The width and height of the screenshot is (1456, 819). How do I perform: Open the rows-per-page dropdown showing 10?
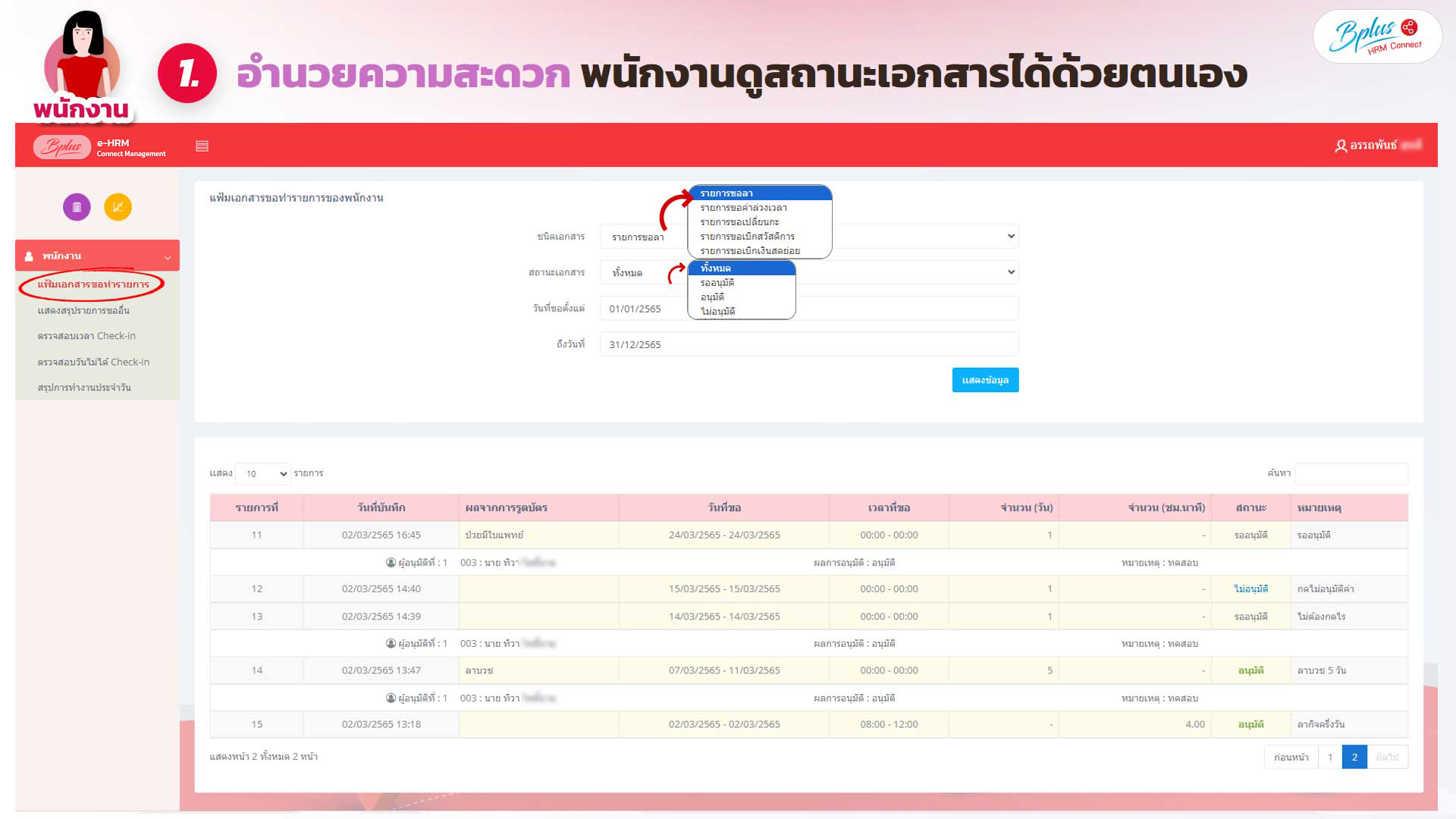coord(263,474)
